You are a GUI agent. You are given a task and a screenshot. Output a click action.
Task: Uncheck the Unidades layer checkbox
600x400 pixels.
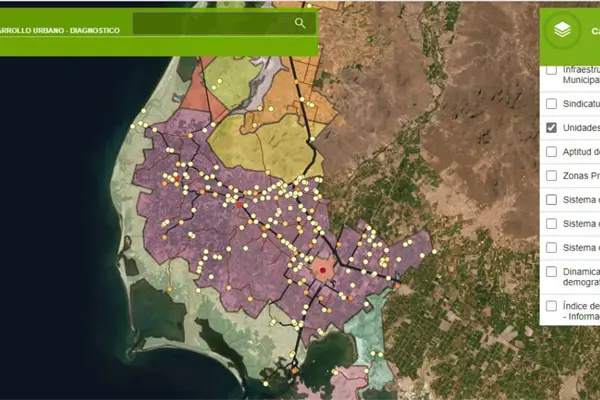point(551,128)
